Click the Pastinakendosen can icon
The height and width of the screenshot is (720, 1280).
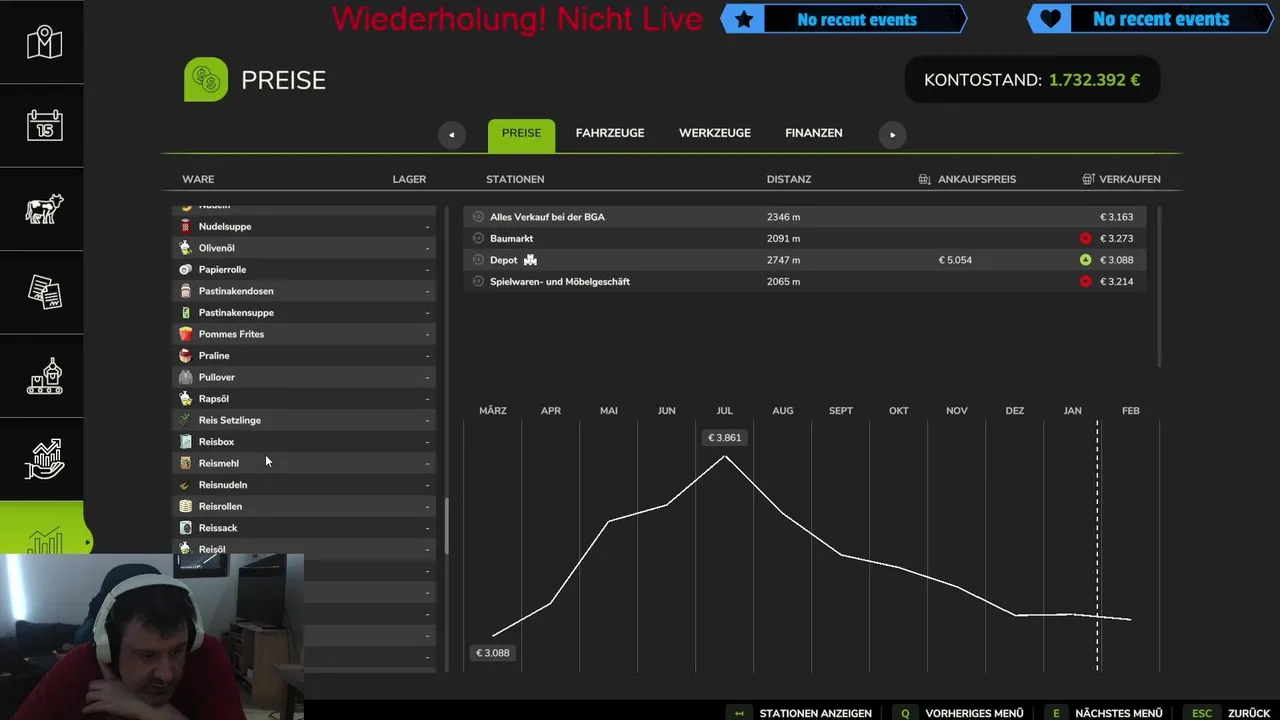[185, 291]
